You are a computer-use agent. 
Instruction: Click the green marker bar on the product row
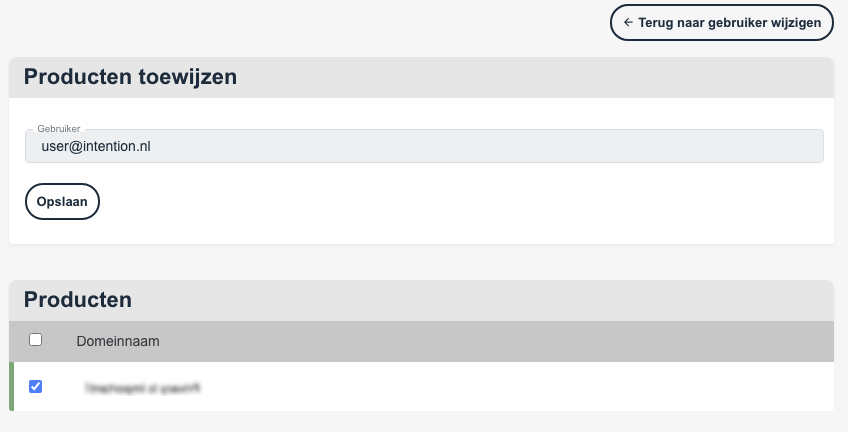[x=11, y=387]
